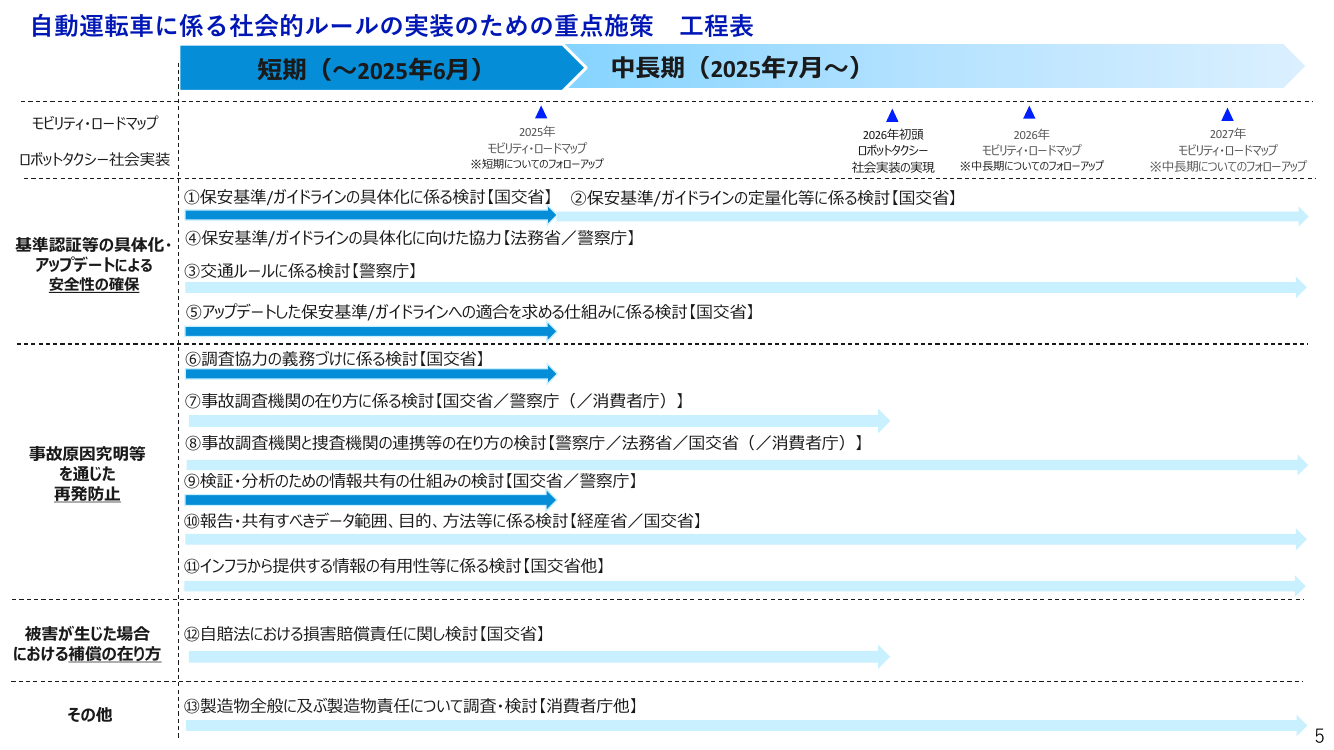
Task: Click the '2027年' milestone label text
Action: pos(1227,134)
